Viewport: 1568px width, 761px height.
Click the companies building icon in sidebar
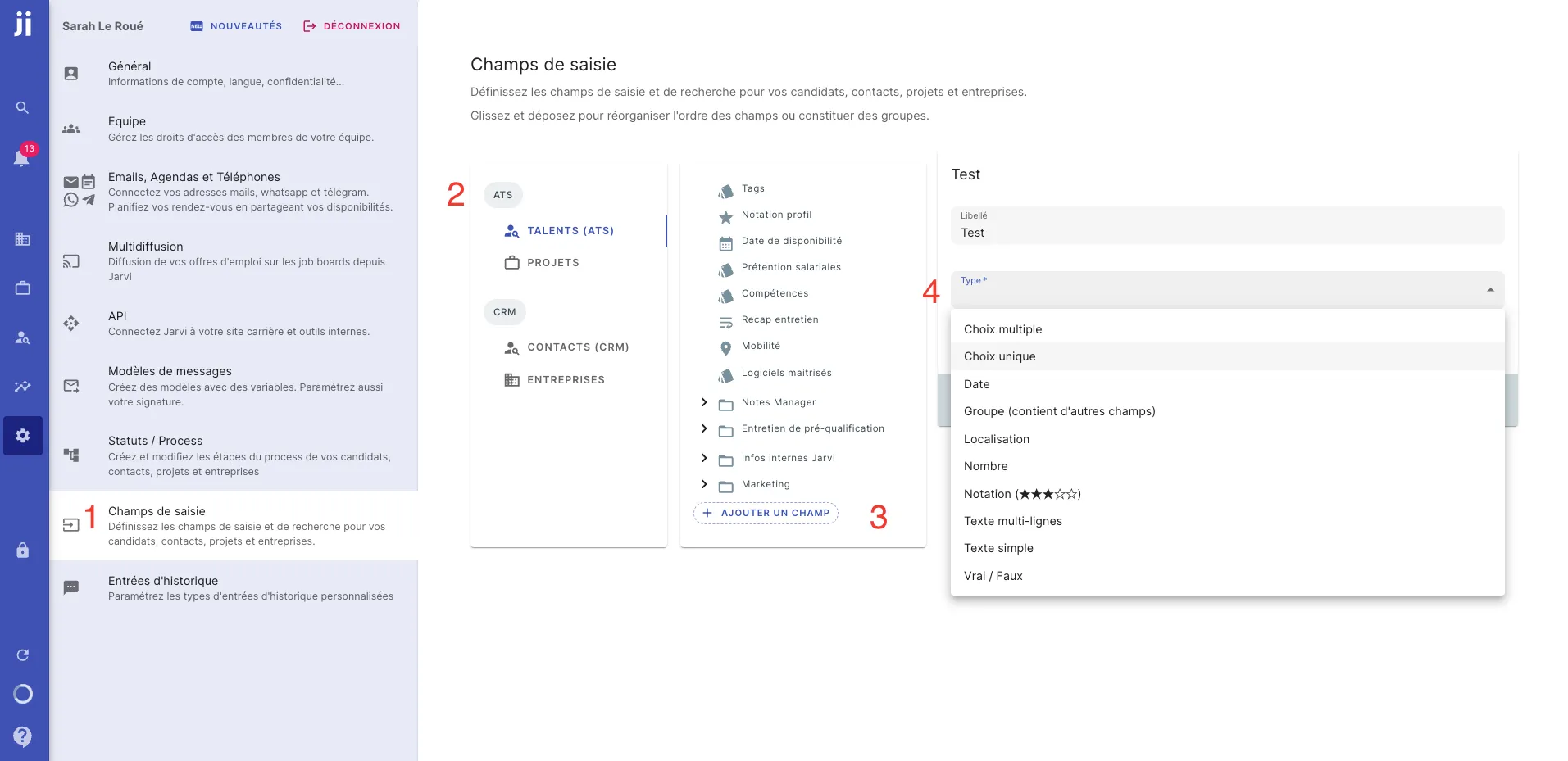[x=22, y=239]
